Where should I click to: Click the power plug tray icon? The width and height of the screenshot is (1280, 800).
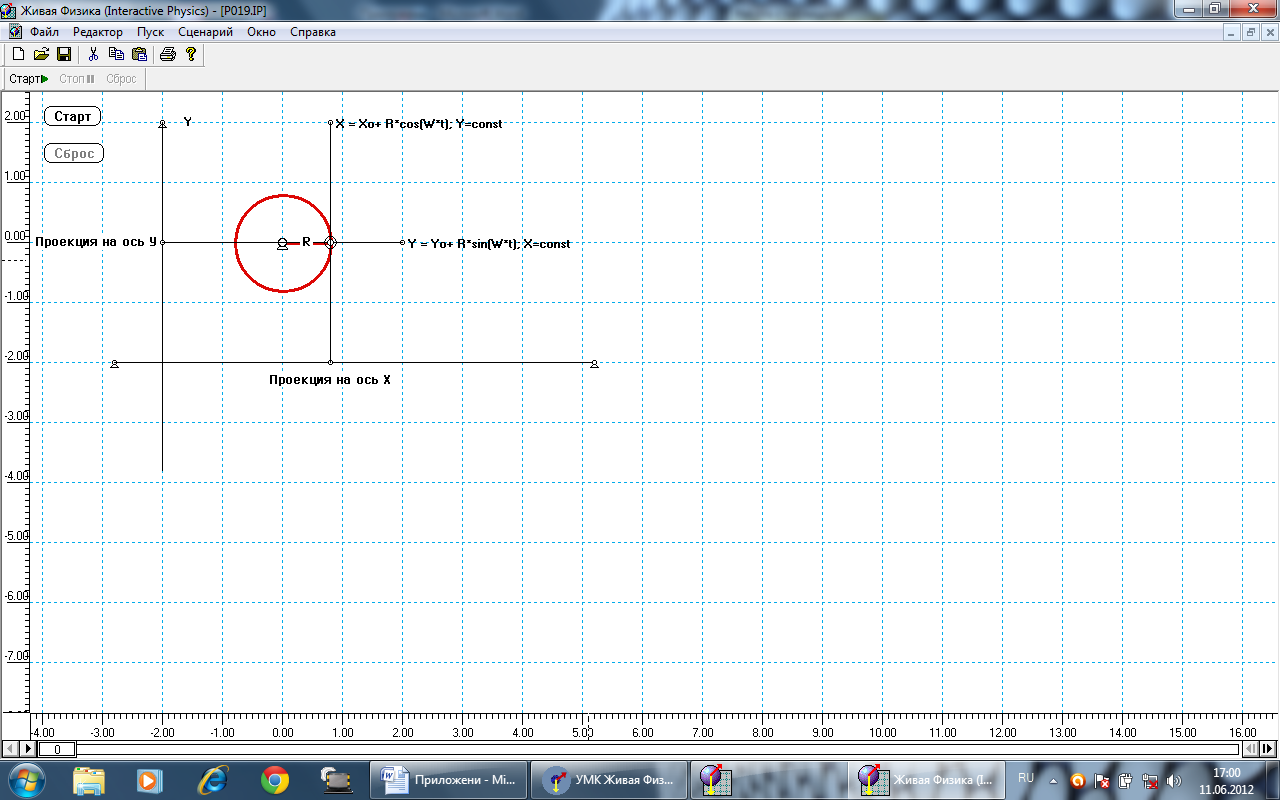1126,780
